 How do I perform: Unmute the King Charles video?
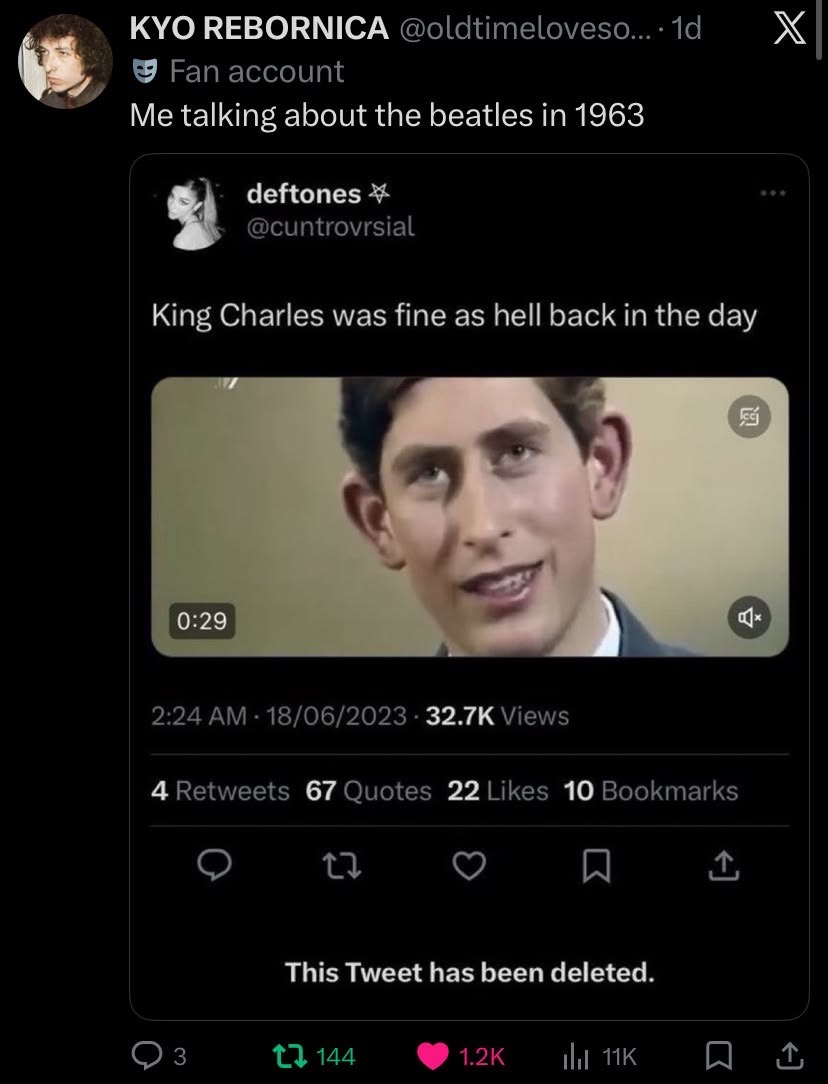(749, 617)
